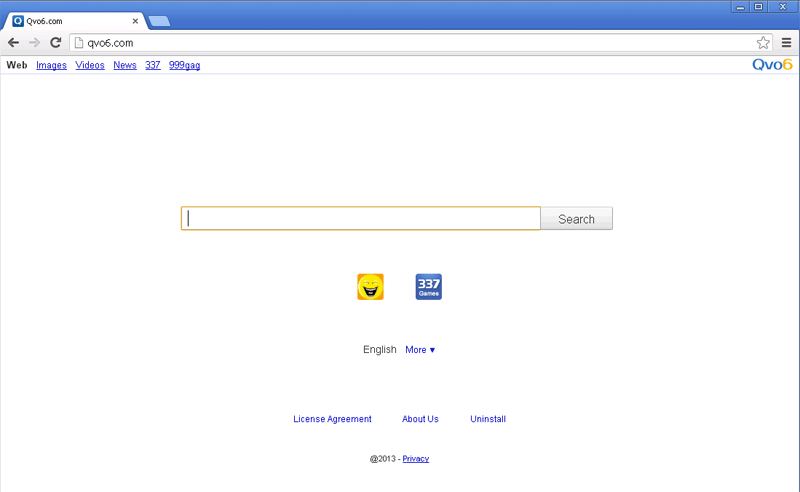Screen dimensions: 800x492
Task: Open a new tab
Action: click(159, 21)
